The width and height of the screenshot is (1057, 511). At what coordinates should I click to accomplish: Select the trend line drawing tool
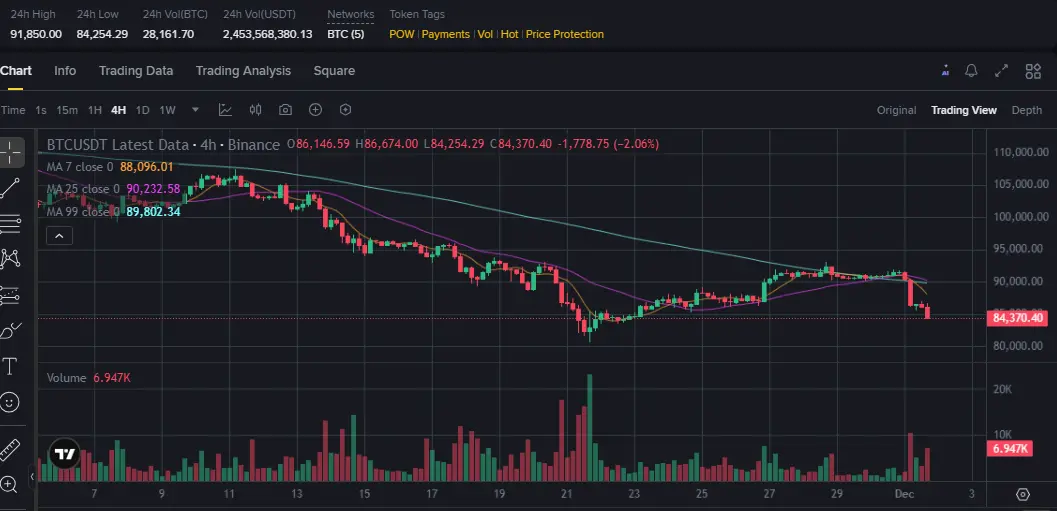11,188
